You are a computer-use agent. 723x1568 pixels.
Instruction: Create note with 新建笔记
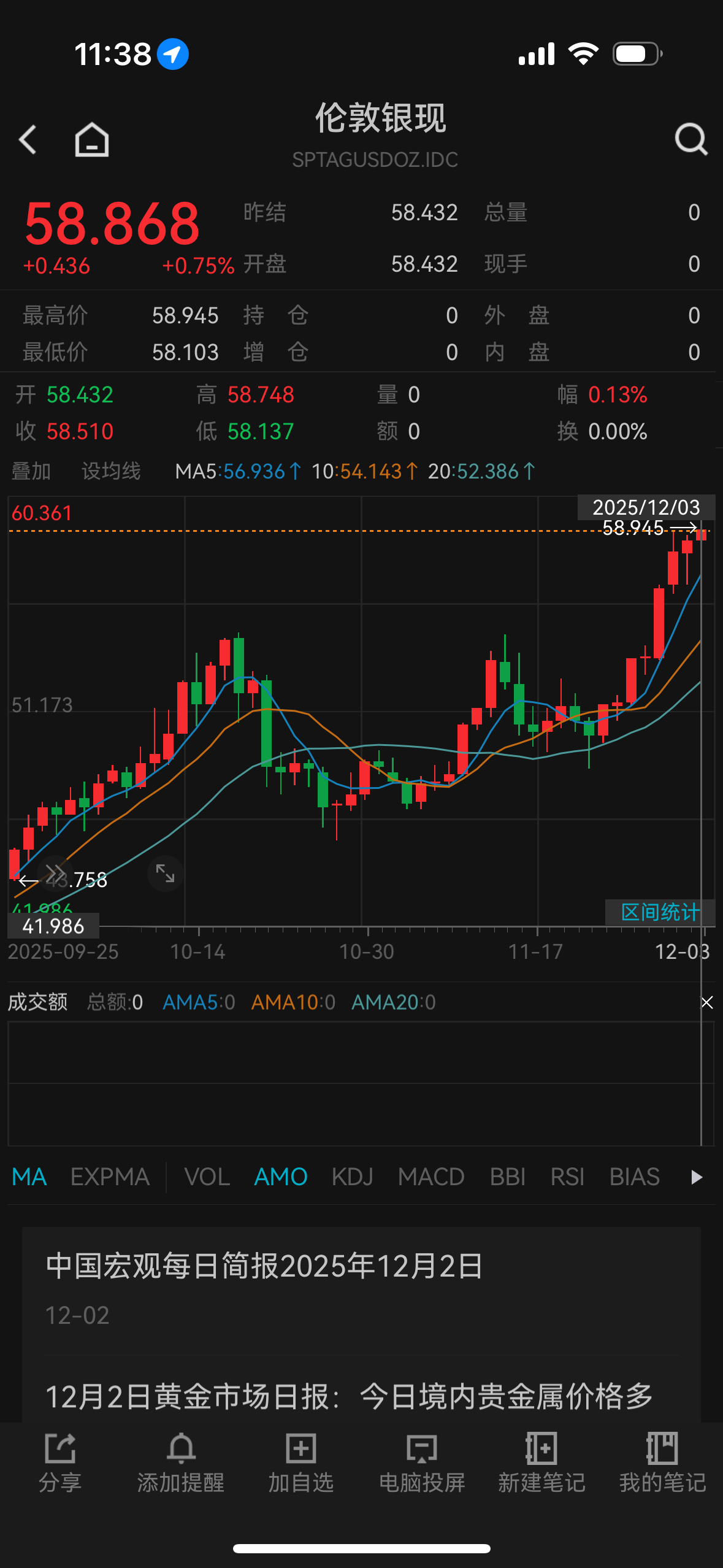coord(541,1462)
